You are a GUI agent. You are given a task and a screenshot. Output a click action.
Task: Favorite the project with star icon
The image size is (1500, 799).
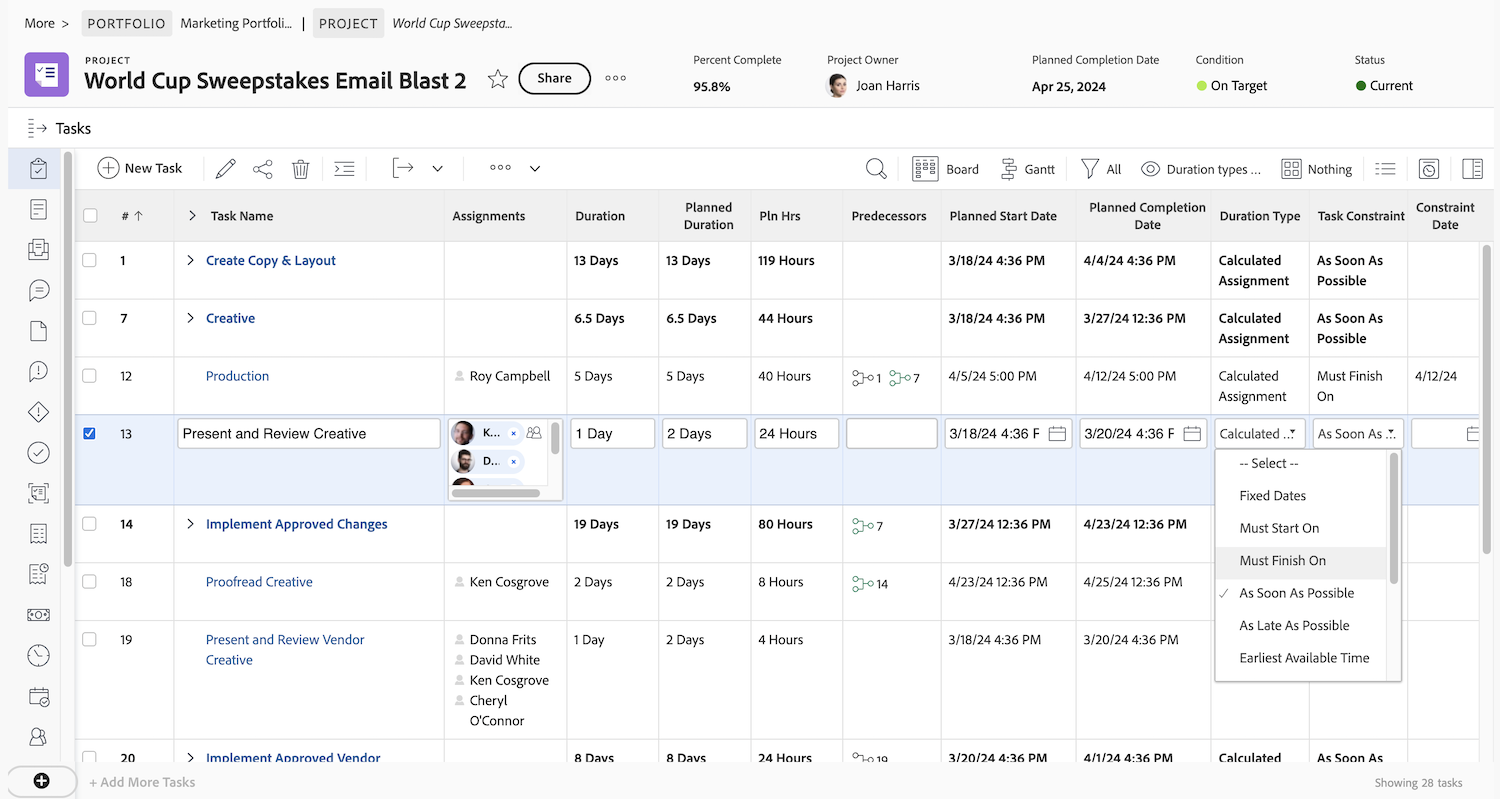498,79
